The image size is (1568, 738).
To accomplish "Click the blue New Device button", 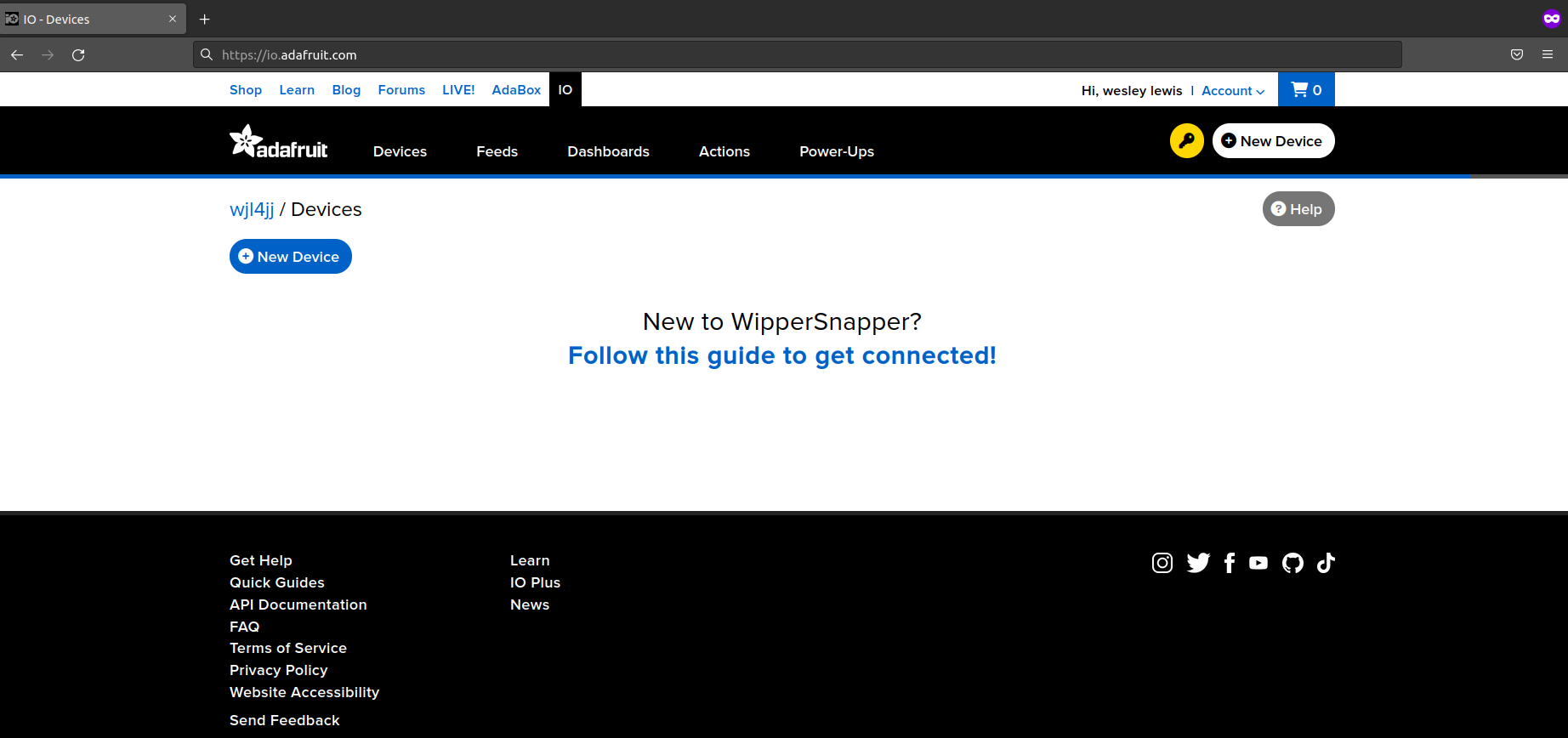I will coord(291,257).
